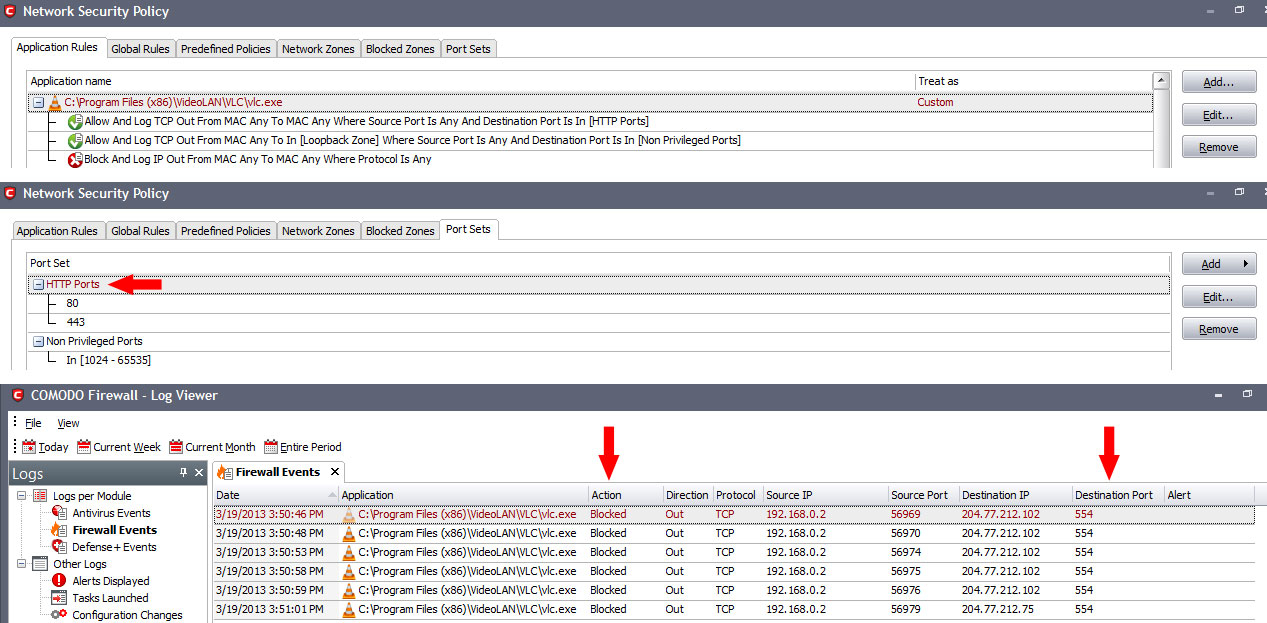Pin the Logs panel using the pushpin icon

183,472
